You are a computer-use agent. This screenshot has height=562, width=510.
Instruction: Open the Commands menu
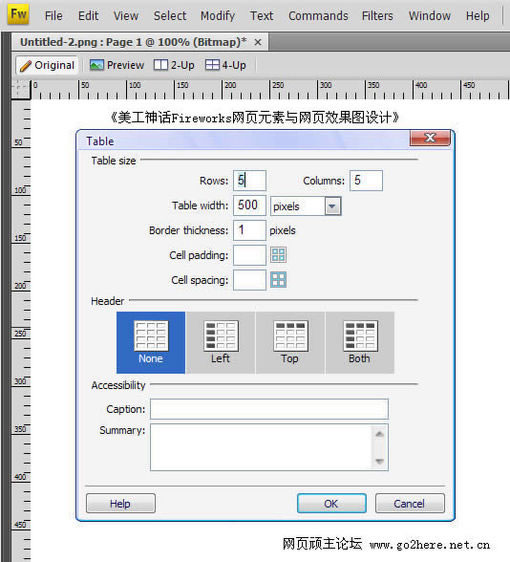[x=318, y=16]
